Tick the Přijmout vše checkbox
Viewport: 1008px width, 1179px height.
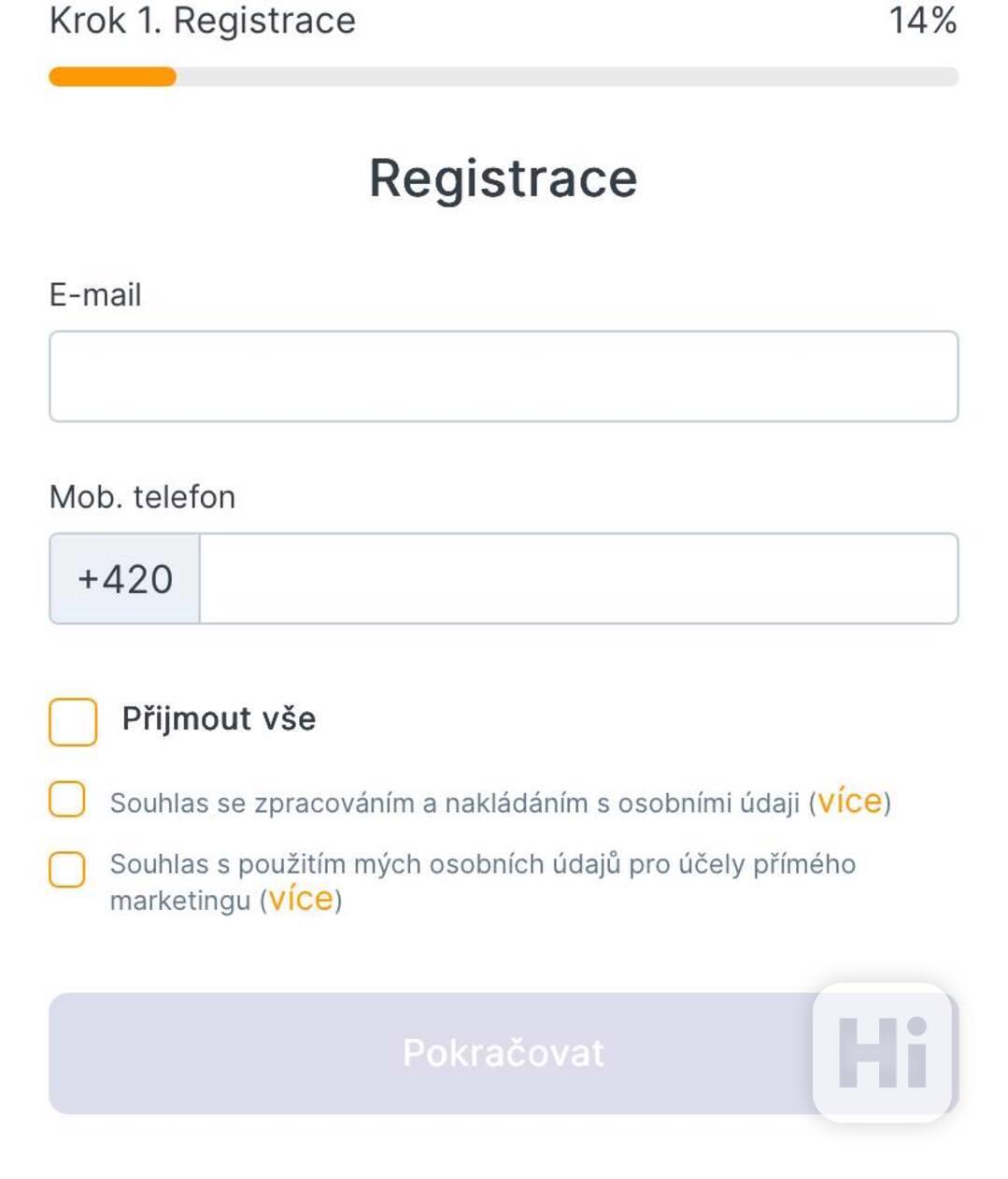(x=73, y=721)
